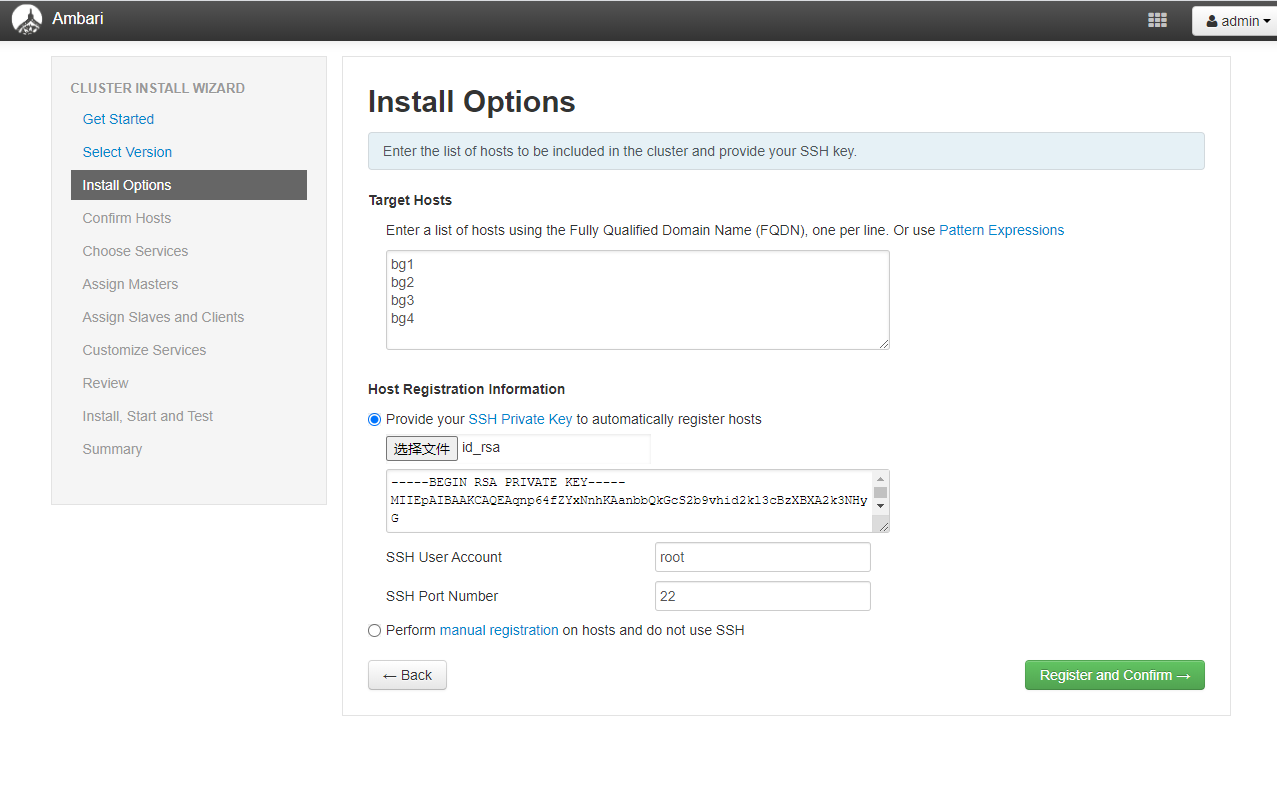The image size is (1277, 785).
Task: Focus the SSH User Account field
Action: click(x=762, y=557)
